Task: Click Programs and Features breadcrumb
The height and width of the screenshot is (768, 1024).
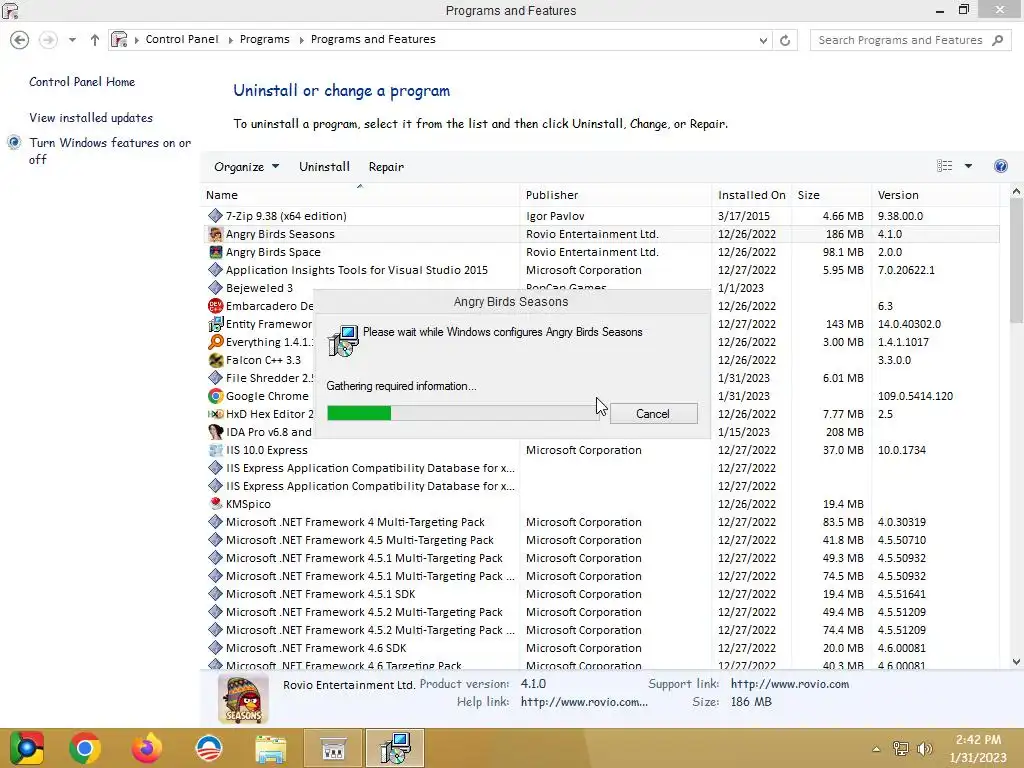Action: pos(373,39)
